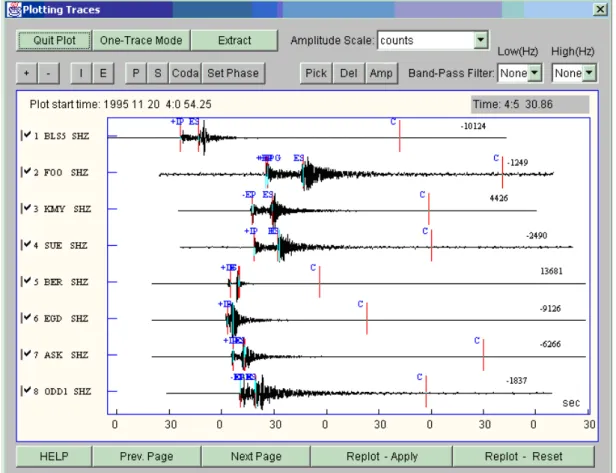Go to Prev. Page
616x473 pixels.
tap(147, 456)
